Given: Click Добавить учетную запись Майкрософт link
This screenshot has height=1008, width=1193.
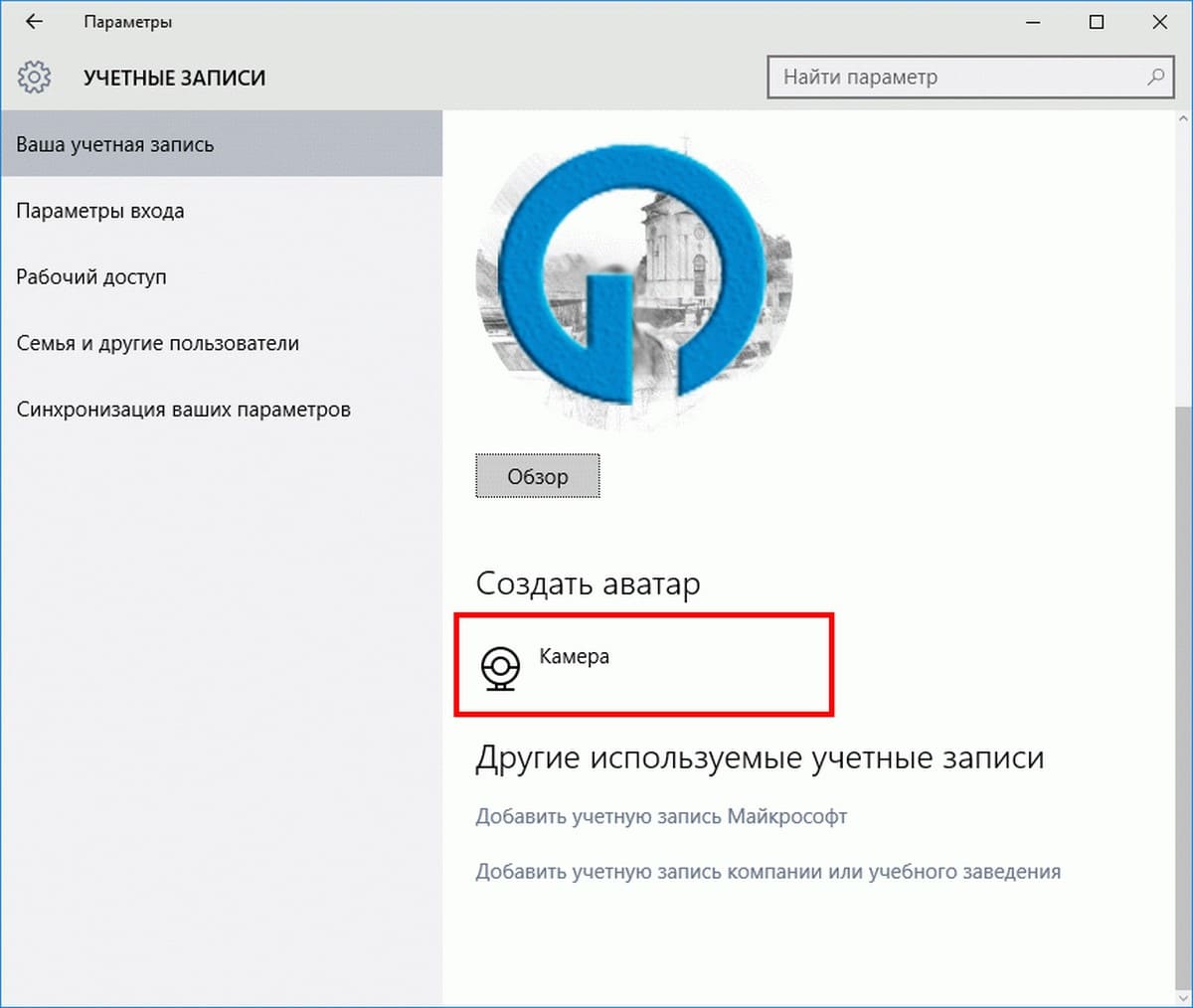Looking at the screenshot, I should (661, 817).
